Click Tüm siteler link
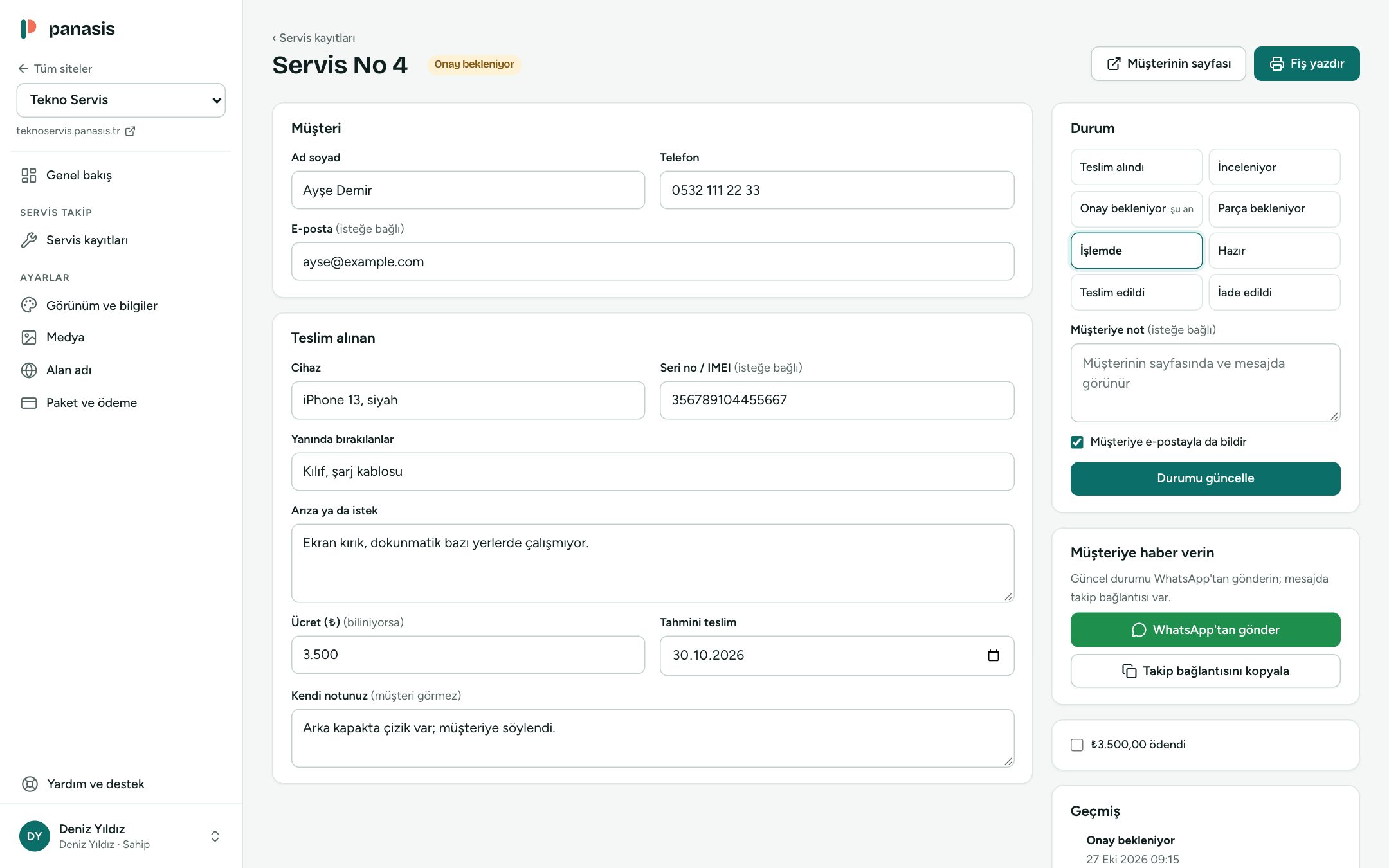 point(55,69)
